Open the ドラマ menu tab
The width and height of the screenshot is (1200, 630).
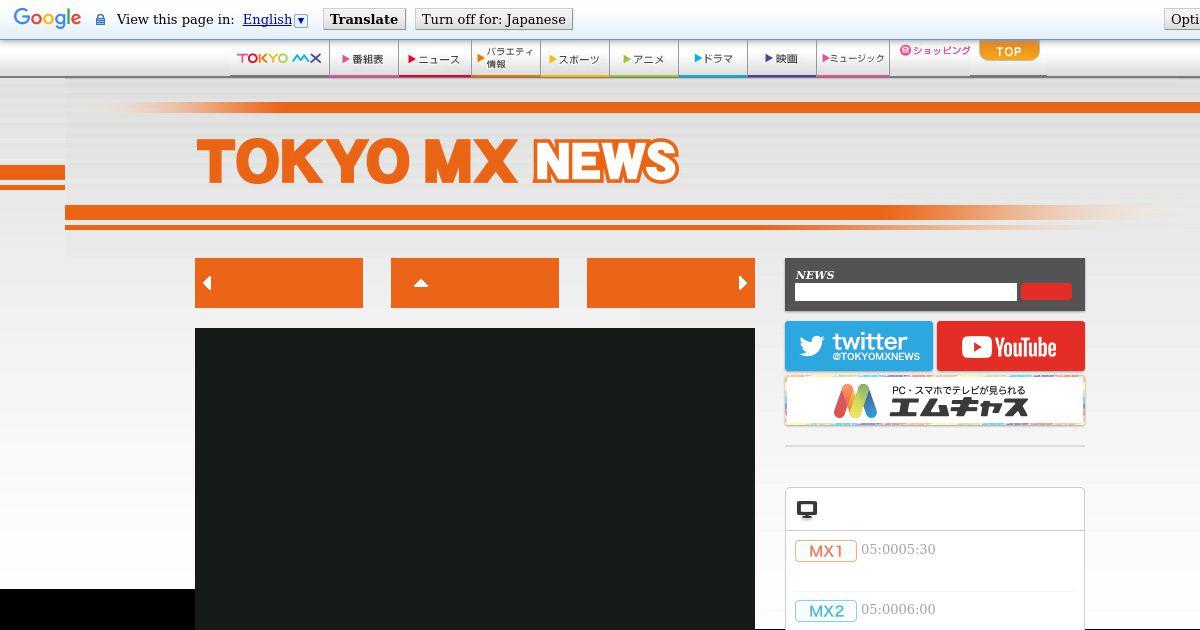pyautogui.click(x=713, y=59)
